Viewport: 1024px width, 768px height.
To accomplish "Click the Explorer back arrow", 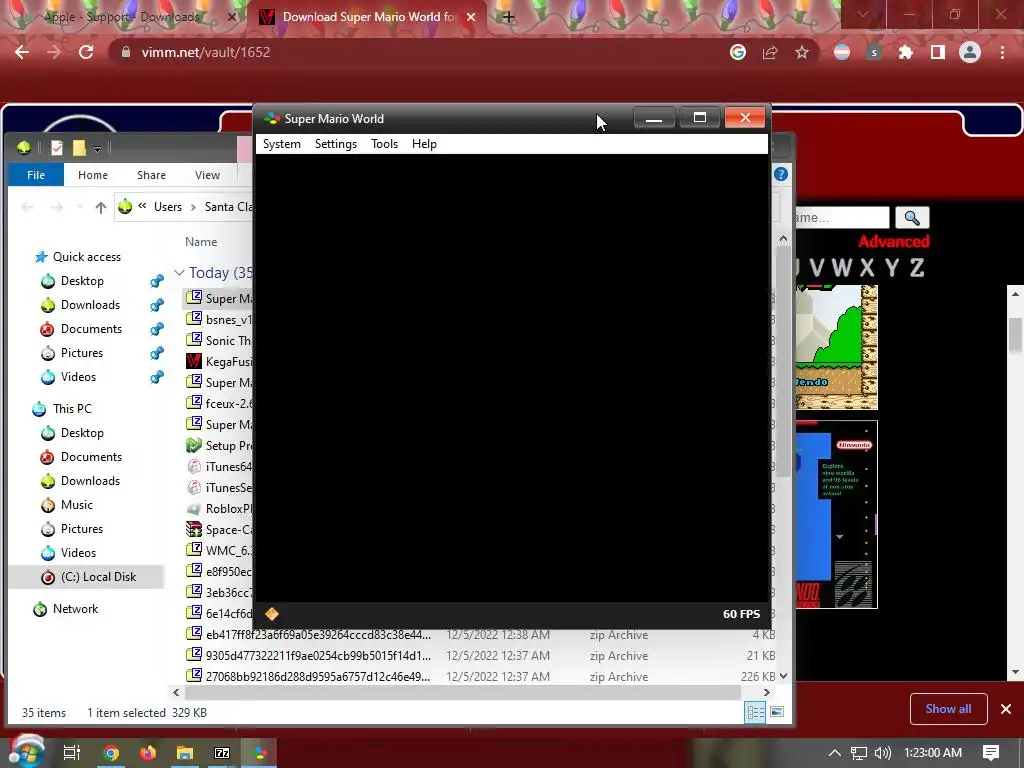I will pyautogui.click(x=27, y=207).
